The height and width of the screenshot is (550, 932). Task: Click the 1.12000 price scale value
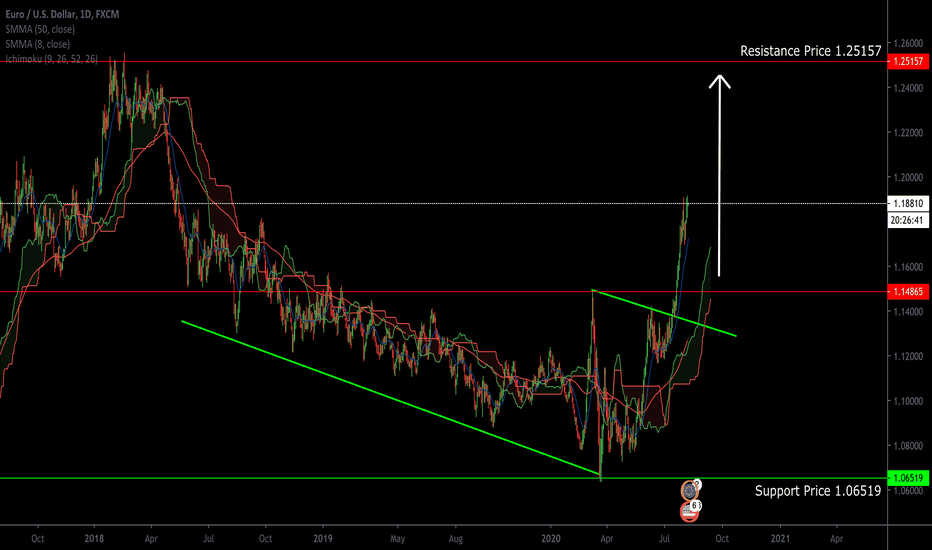pyautogui.click(x=909, y=356)
